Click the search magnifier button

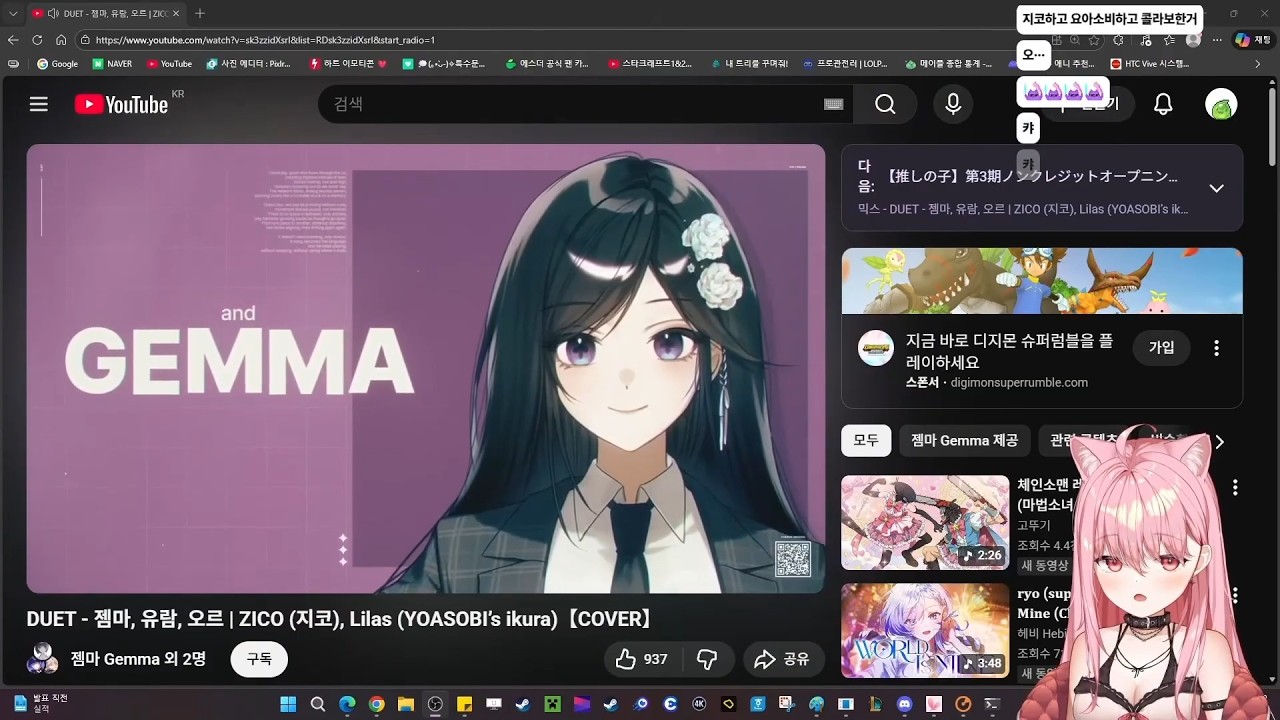pos(885,104)
